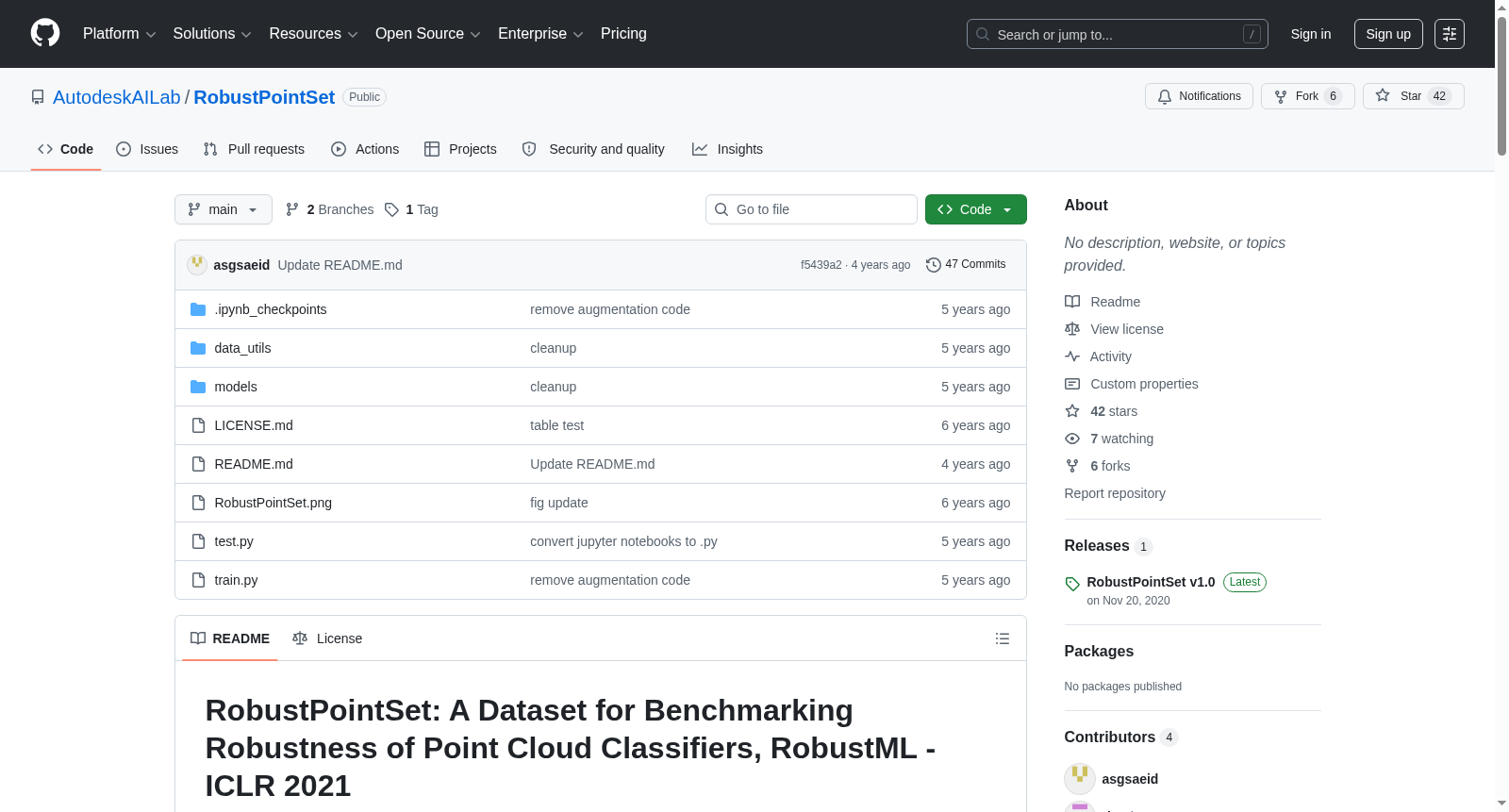The width and height of the screenshot is (1509, 812).
Task: Open the RobustPointSet v1.0 release link
Action: click(1151, 582)
